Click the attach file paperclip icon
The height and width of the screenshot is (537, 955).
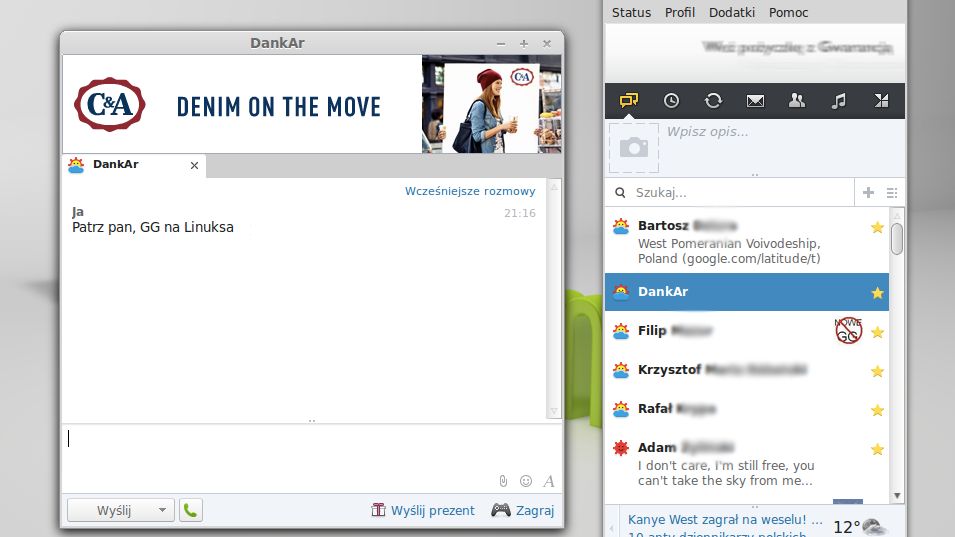tap(503, 481)
